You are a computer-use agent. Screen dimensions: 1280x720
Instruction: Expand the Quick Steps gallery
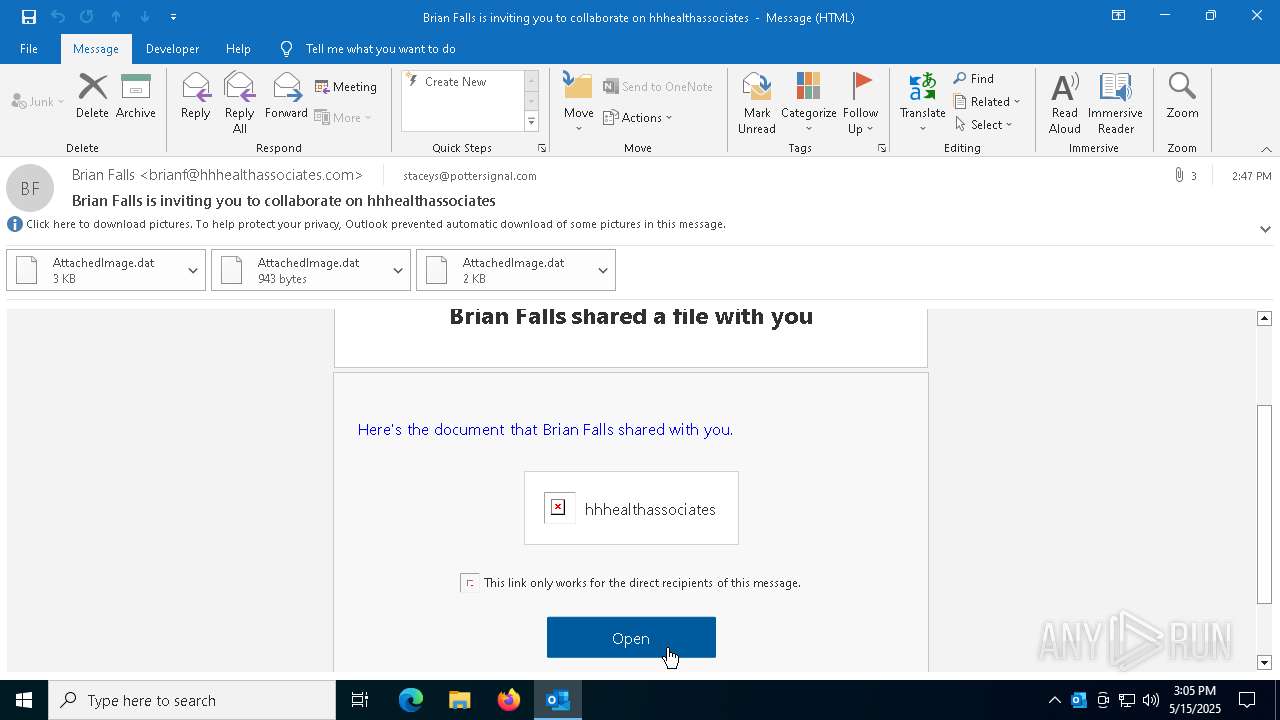point(531,122)
